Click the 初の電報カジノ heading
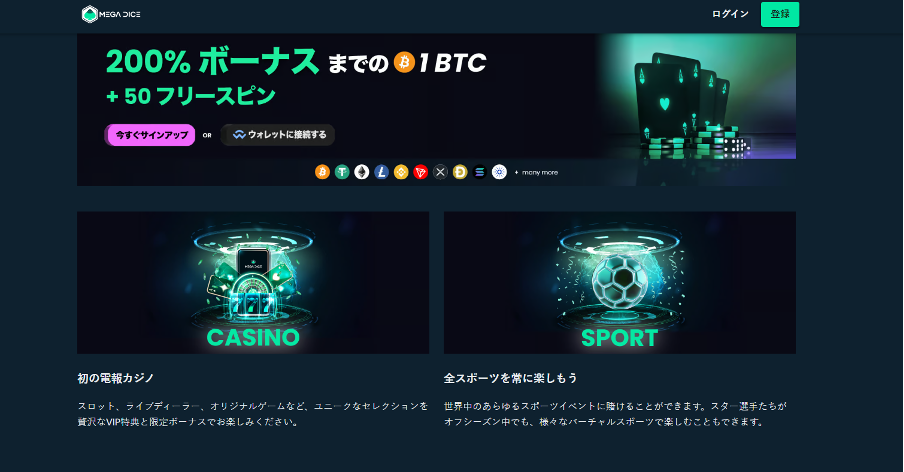The height and width of the screenshot is (472, 904). (116, 378)
